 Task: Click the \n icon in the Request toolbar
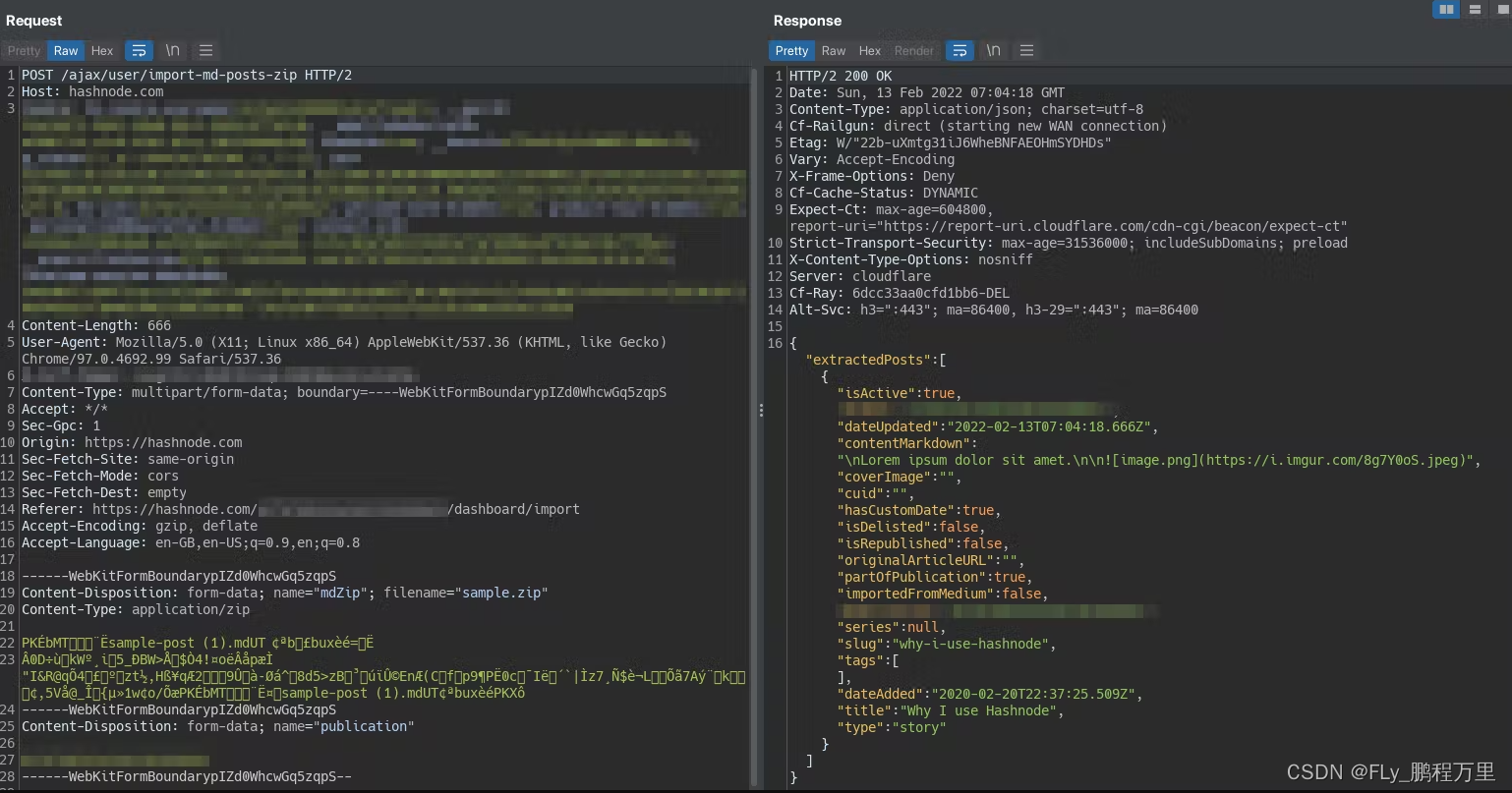pos(173,50)
